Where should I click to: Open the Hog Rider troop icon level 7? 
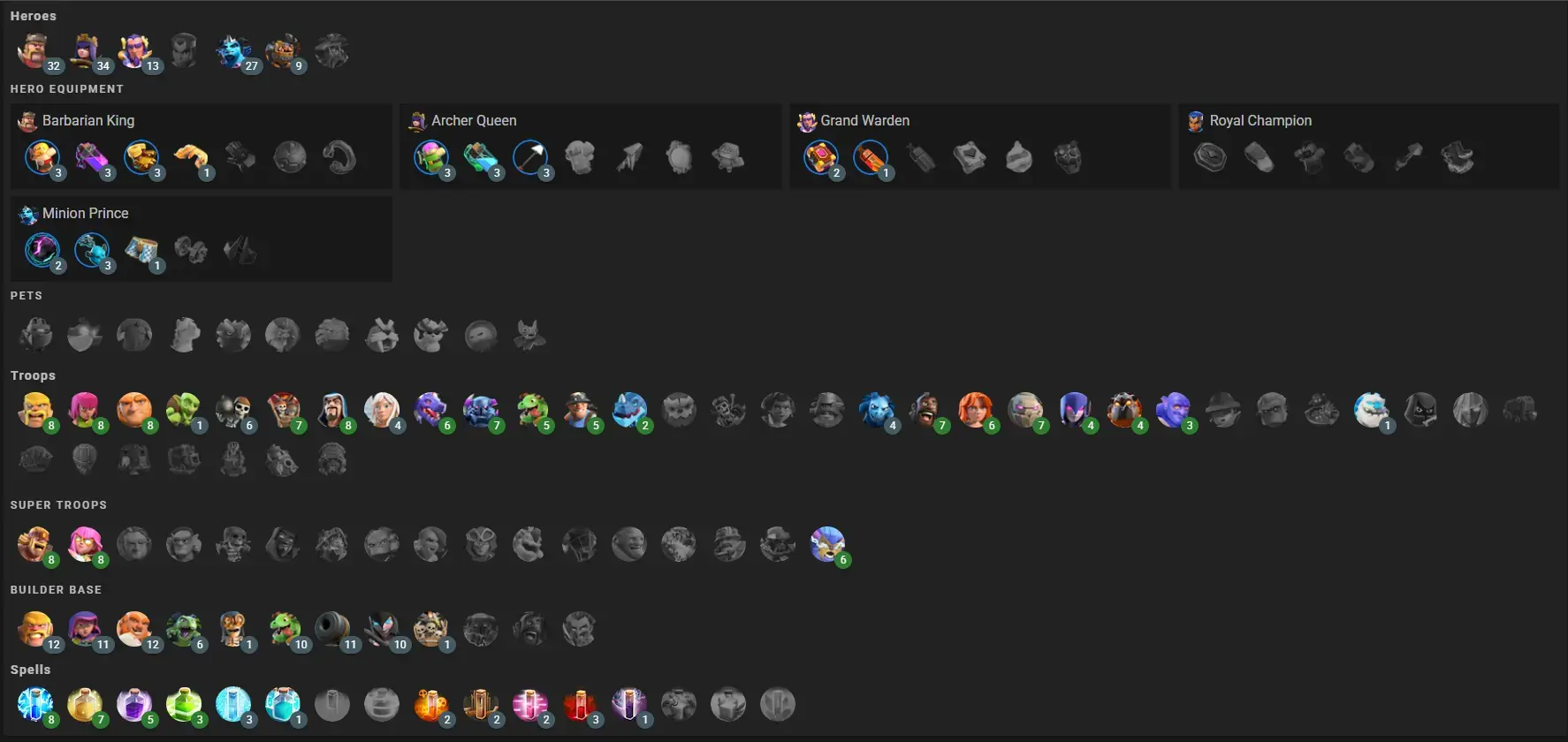coord(926,411)
